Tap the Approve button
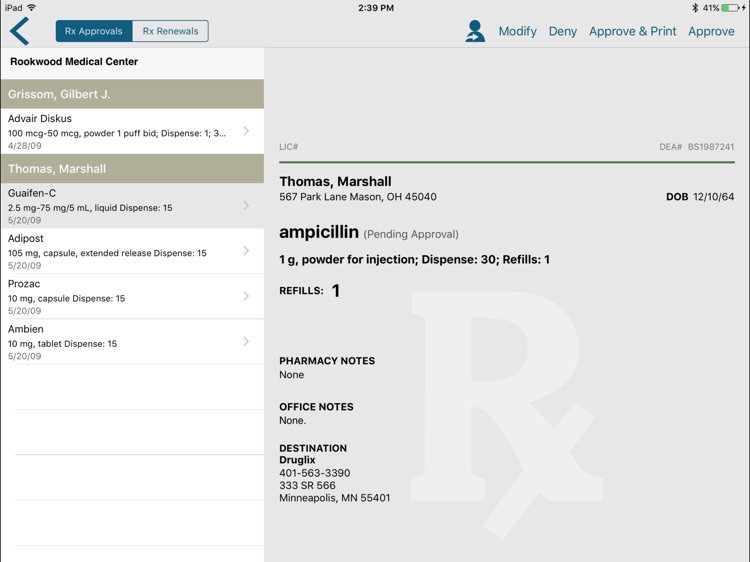The width and height of the screenshot is (750, 562). (711, 31)
